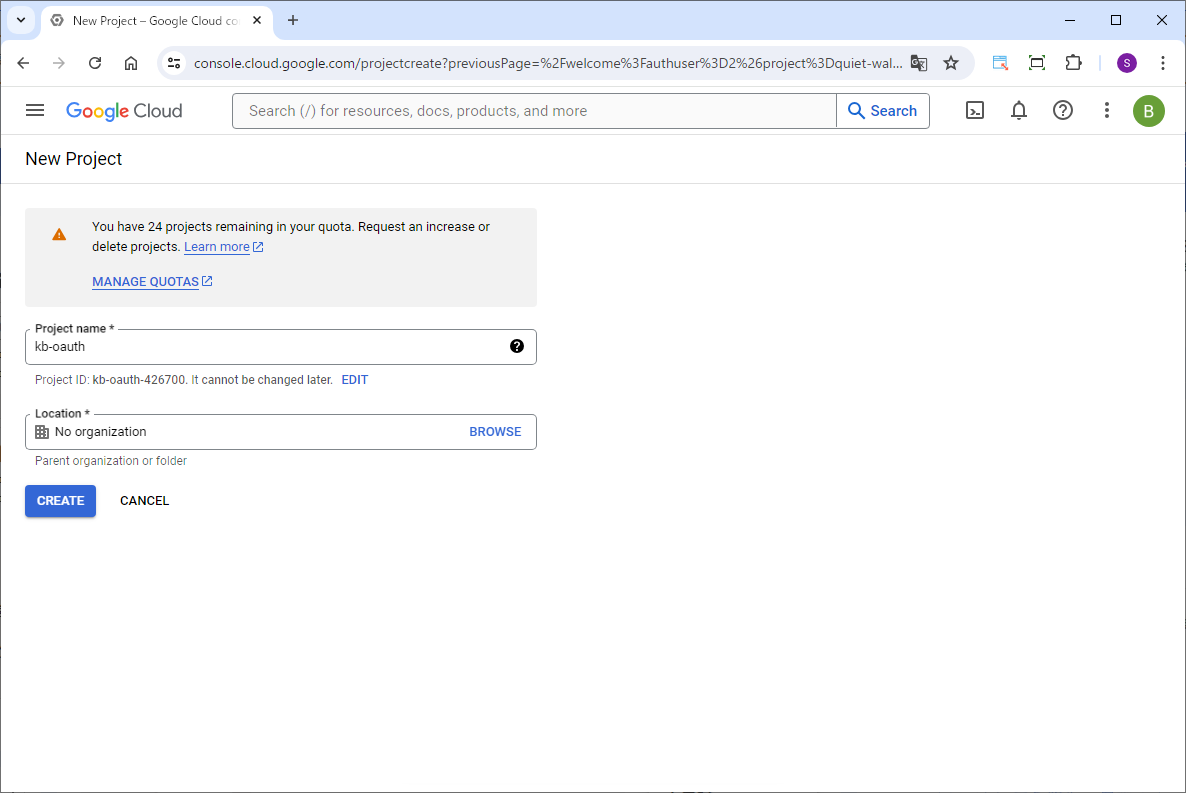Open the Chrome extensions puzzle icon
The image size is (1186, 793).
tap(1073, 63)
